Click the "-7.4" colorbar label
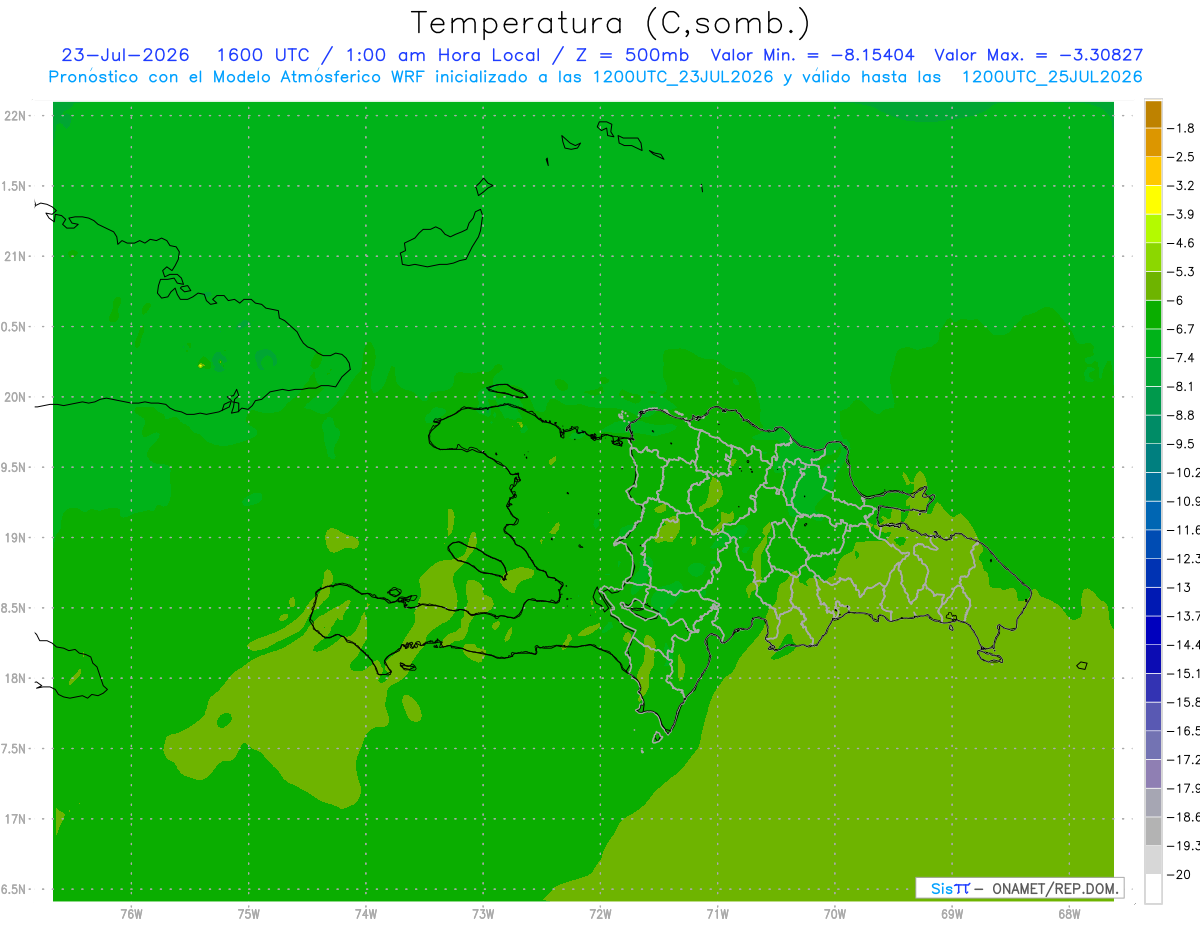 coord(1180,358)
